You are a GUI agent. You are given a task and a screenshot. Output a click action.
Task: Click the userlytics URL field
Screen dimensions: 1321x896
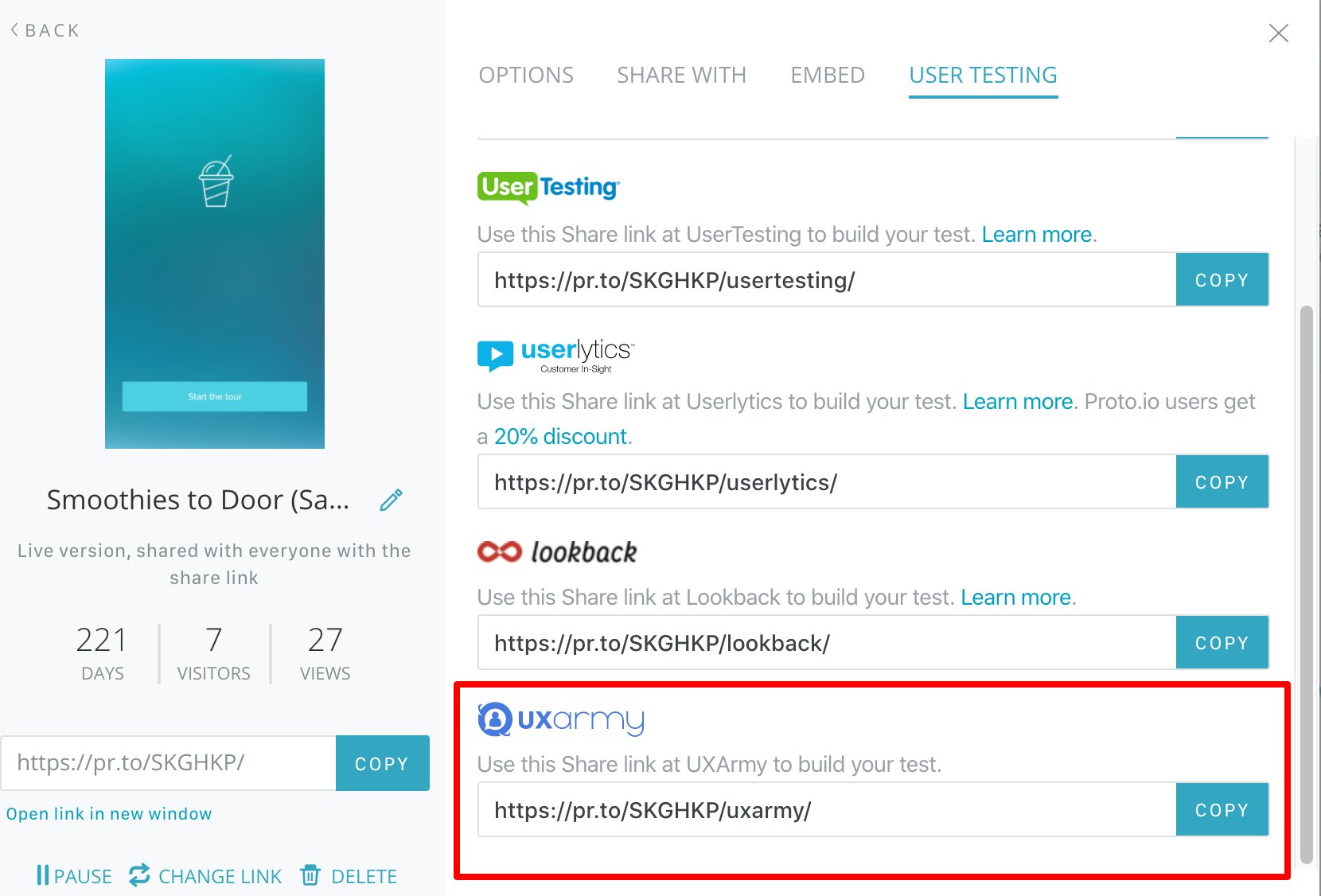(827, 482)
